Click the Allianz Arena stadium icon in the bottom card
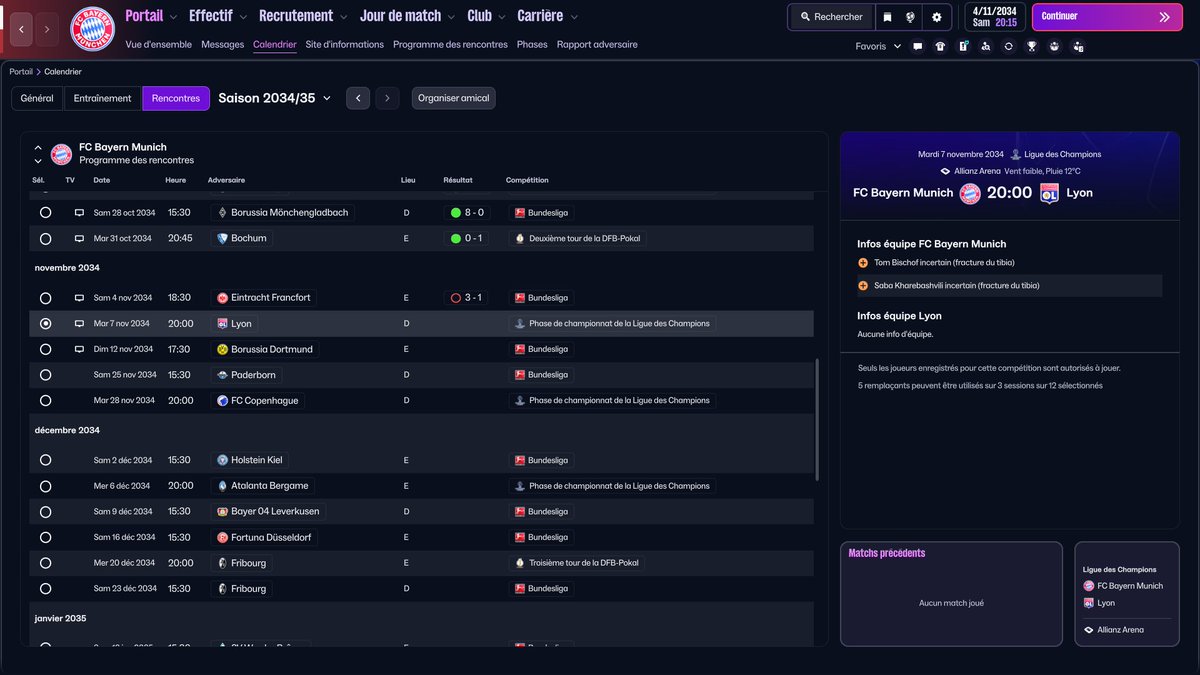 1089,630
